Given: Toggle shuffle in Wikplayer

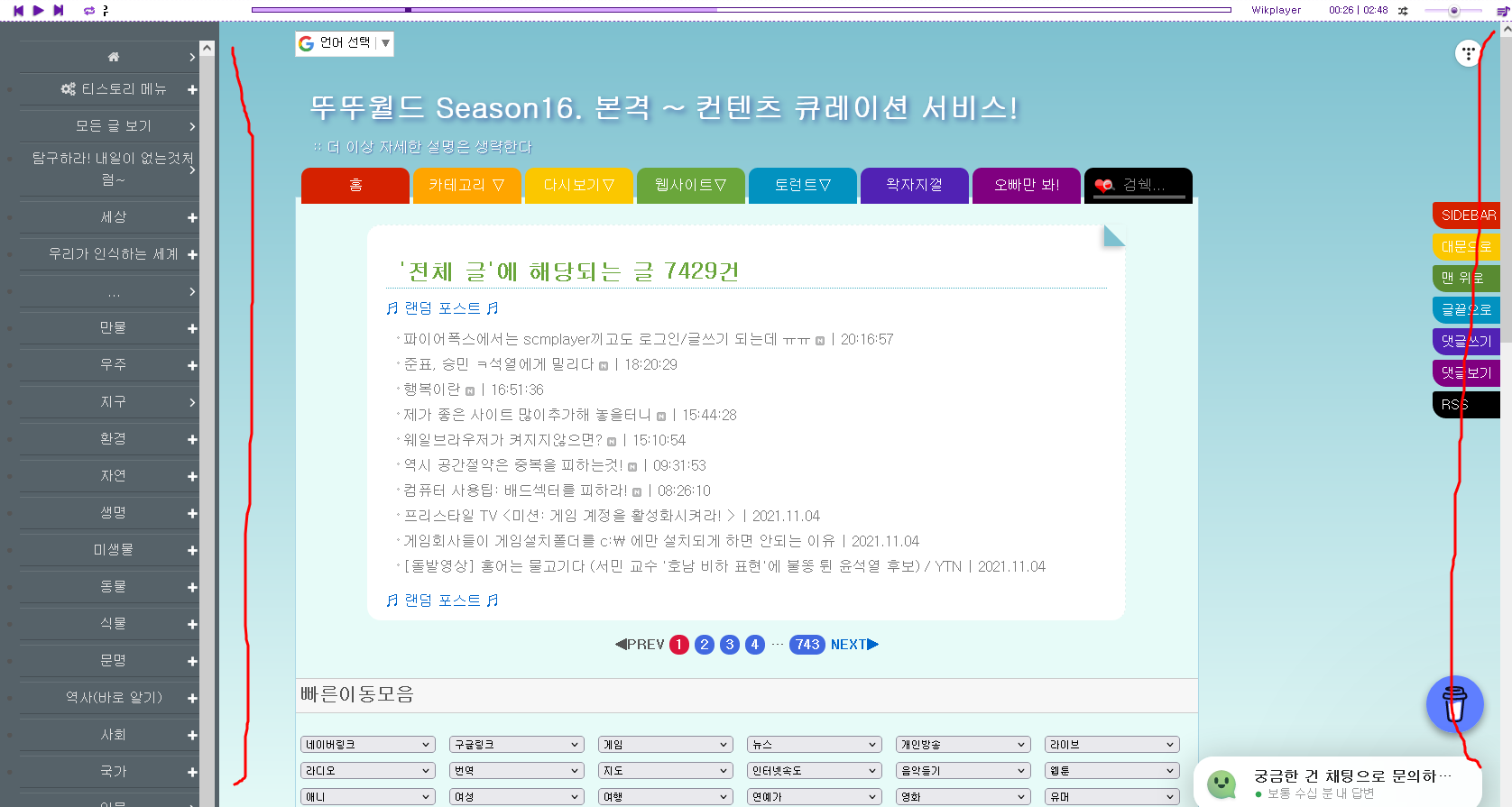Looking at the screenshot, I should tap(1403, 11).
